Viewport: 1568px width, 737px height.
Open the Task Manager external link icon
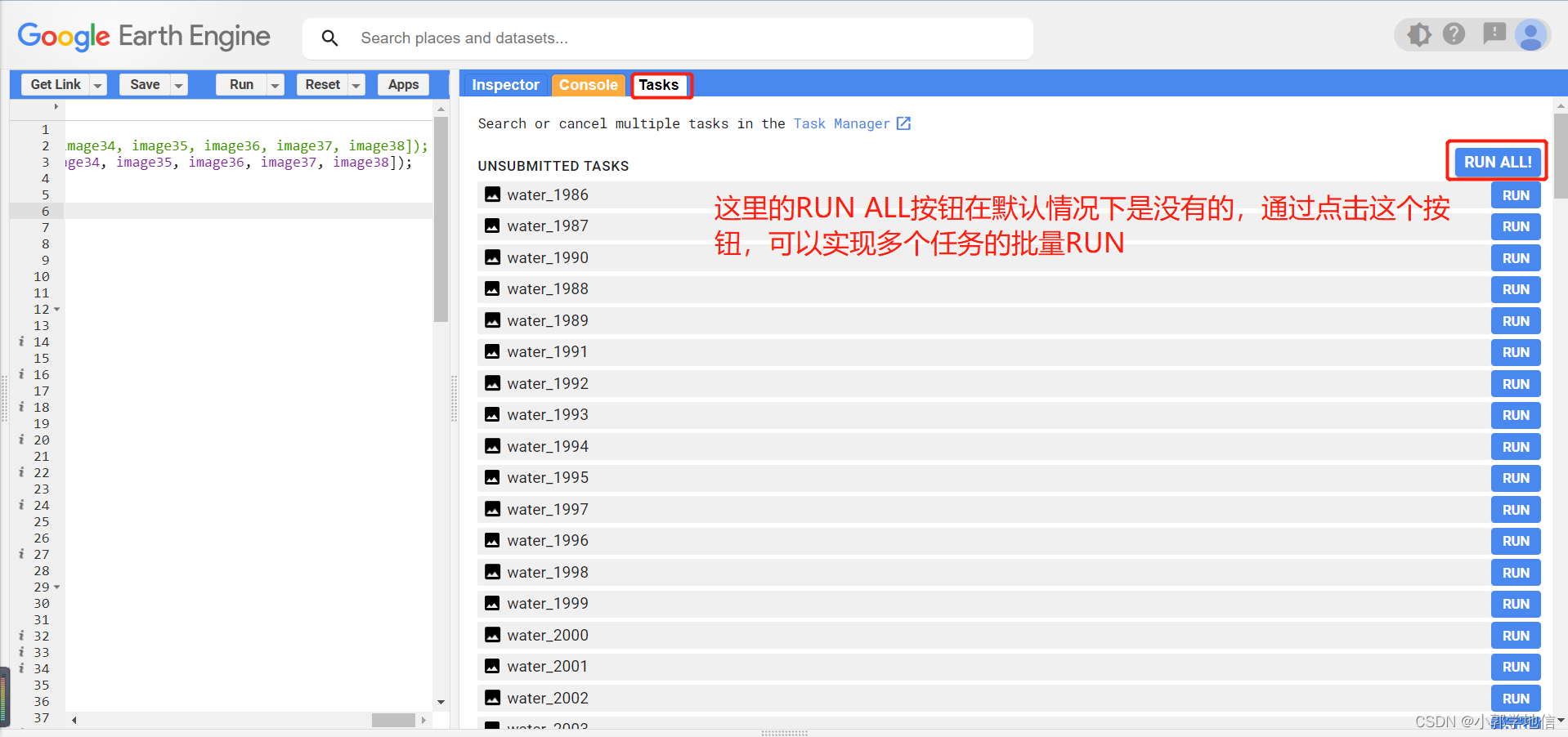coord(903,123)
